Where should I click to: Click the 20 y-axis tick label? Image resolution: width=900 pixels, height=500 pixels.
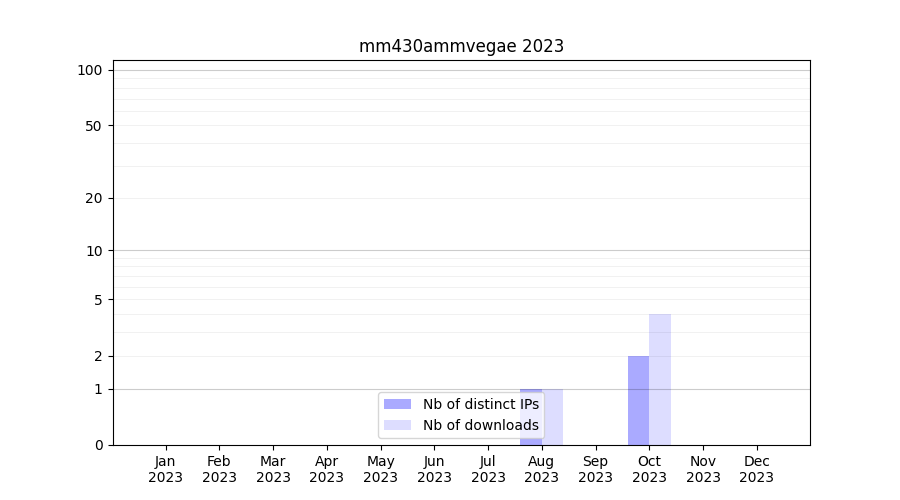(93, 198)
